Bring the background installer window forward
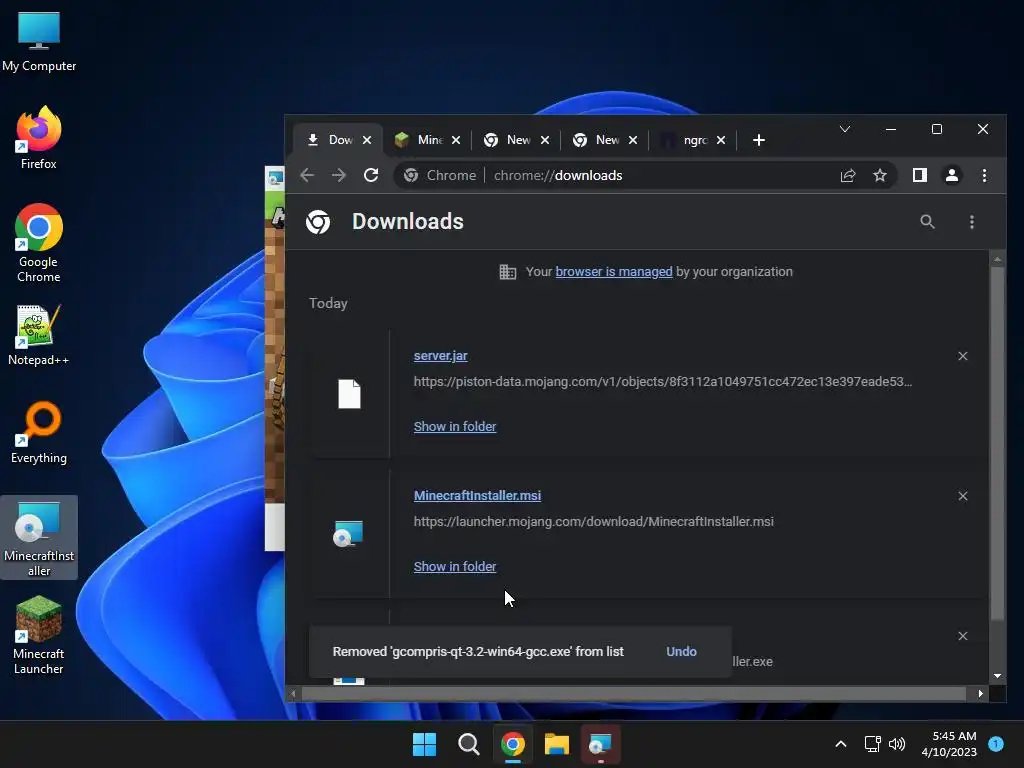 [x=275, y=358]
